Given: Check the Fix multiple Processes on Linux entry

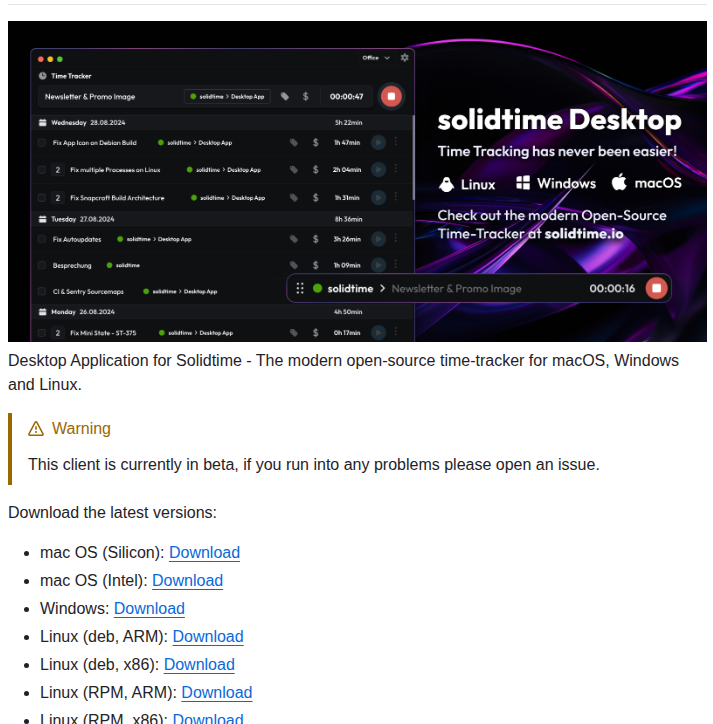Looking at the screenshot, I should pos(42,170).
